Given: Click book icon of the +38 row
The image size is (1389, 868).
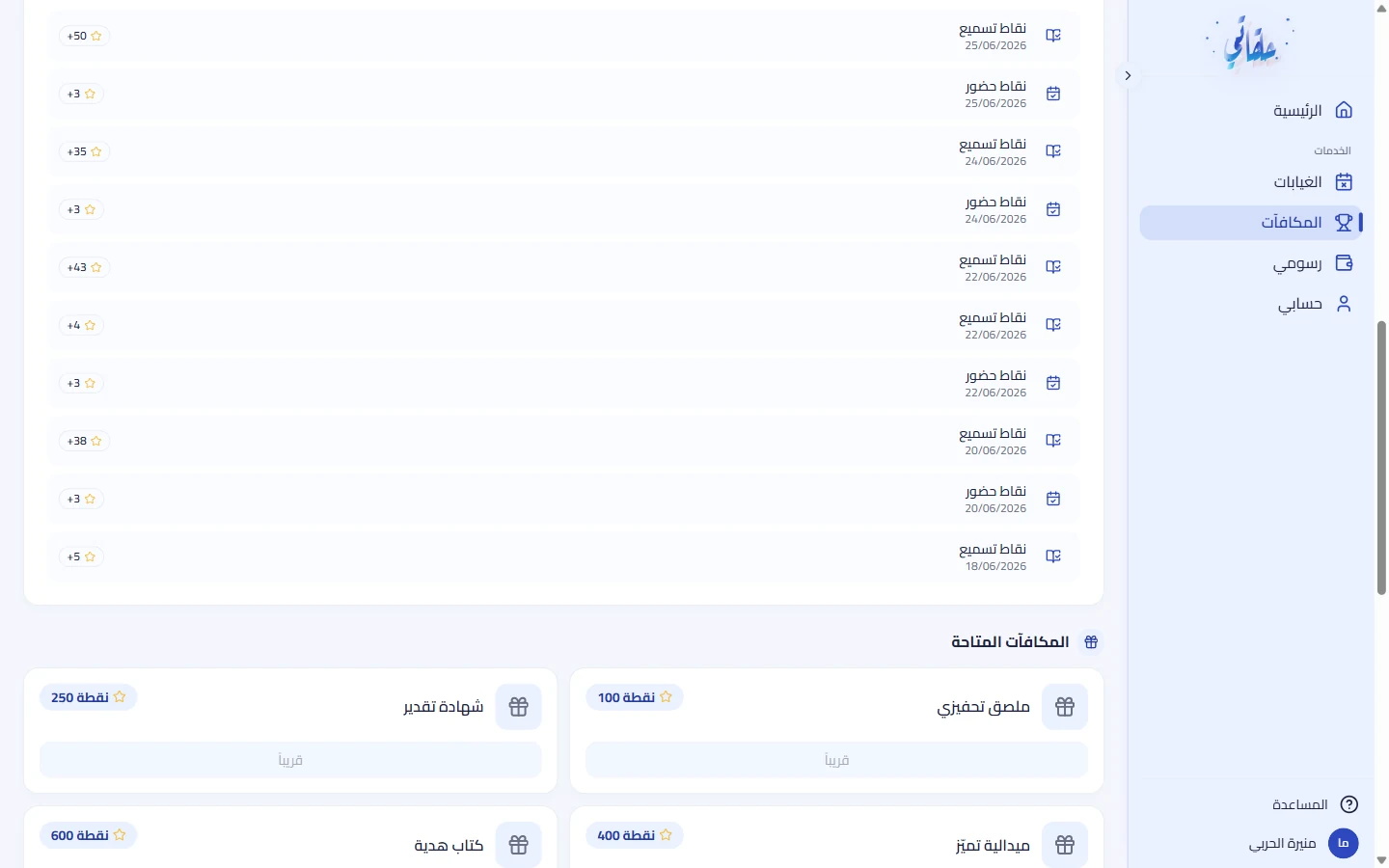Looking at the screenshot, I should (x=1053, y=441).
